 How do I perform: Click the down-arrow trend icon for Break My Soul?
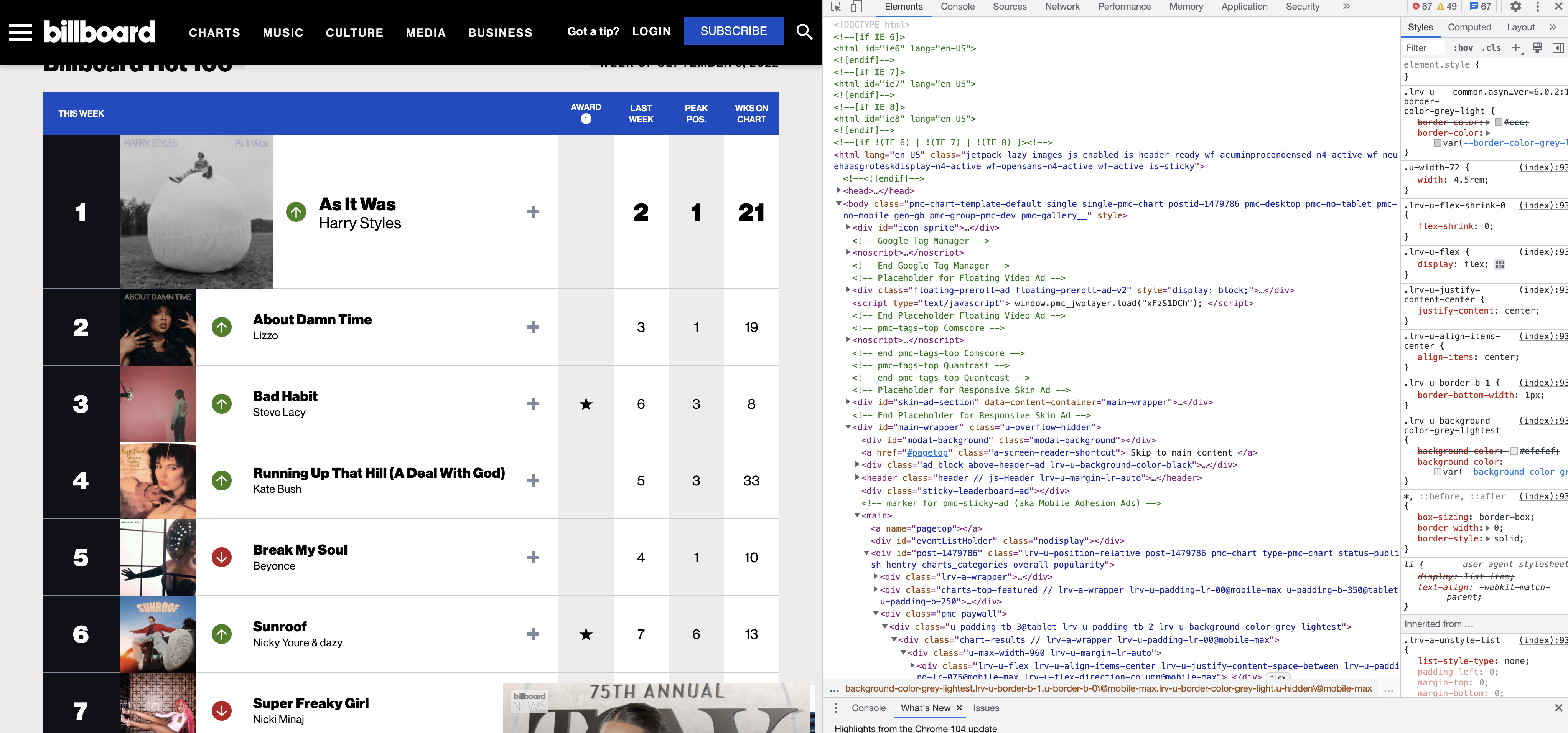click(222, 557)
